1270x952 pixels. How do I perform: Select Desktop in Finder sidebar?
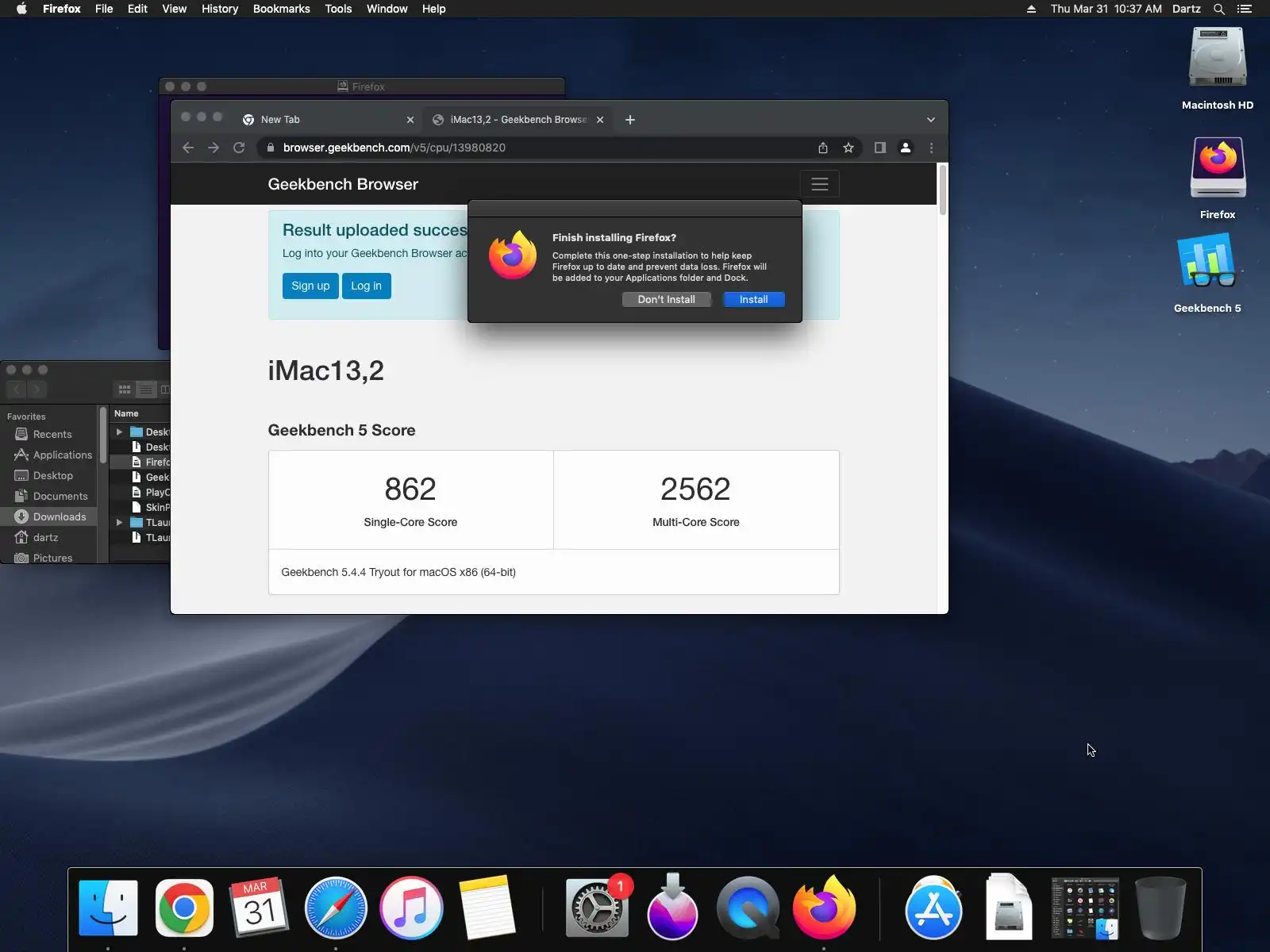coord(52,475)
